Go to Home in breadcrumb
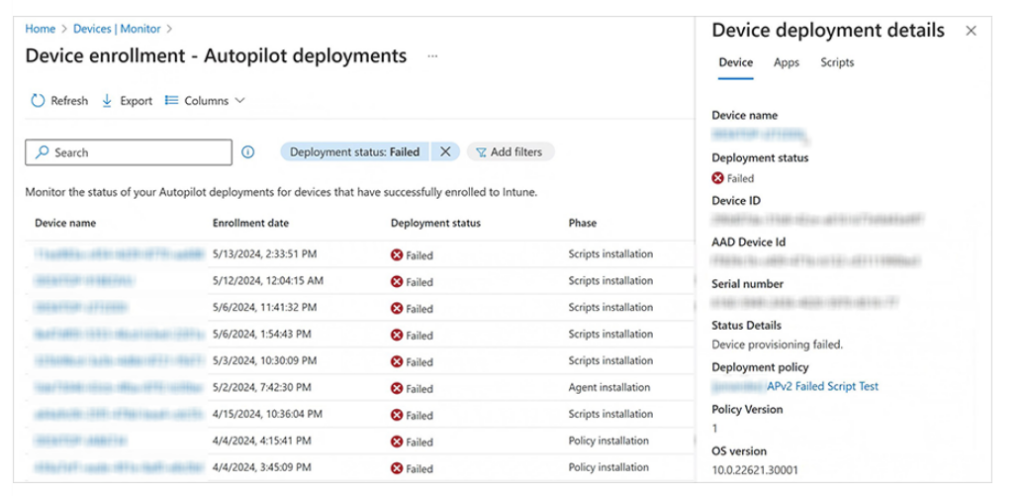This screenshot has width=1024, height=496. (40, 29)
